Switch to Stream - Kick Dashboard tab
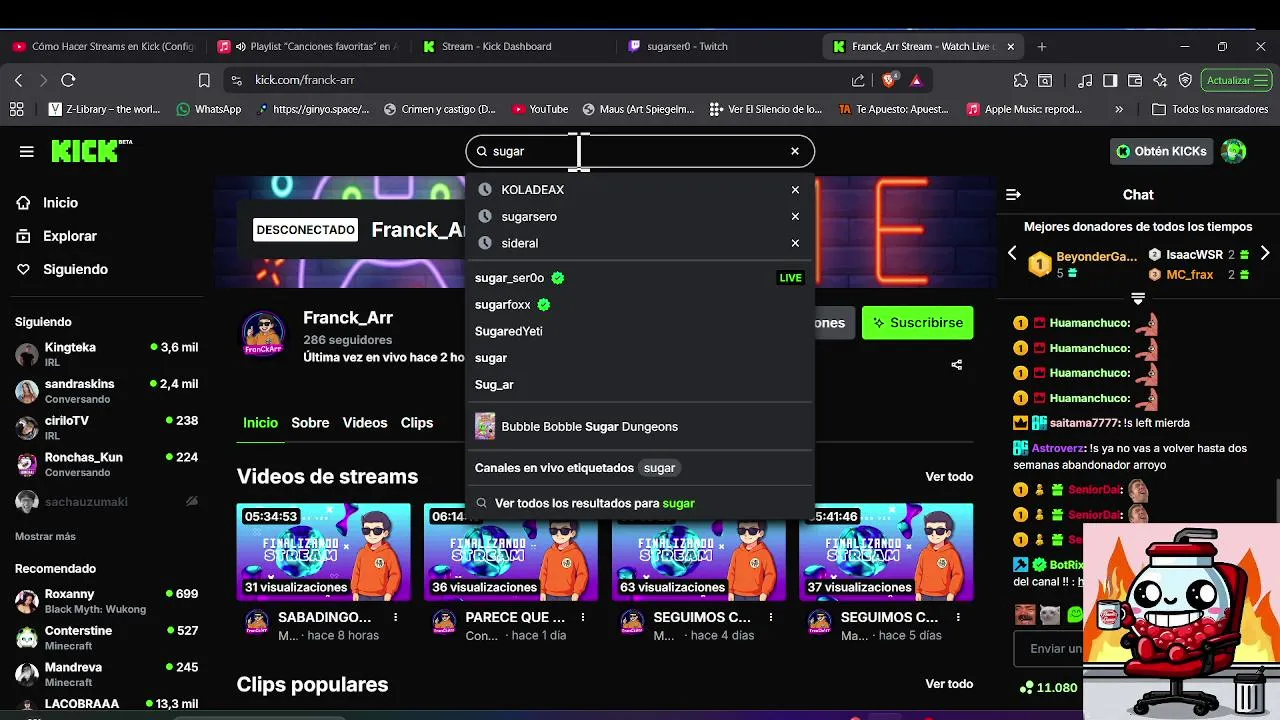This screenshot has width=1280, height=720. (512, 46)
